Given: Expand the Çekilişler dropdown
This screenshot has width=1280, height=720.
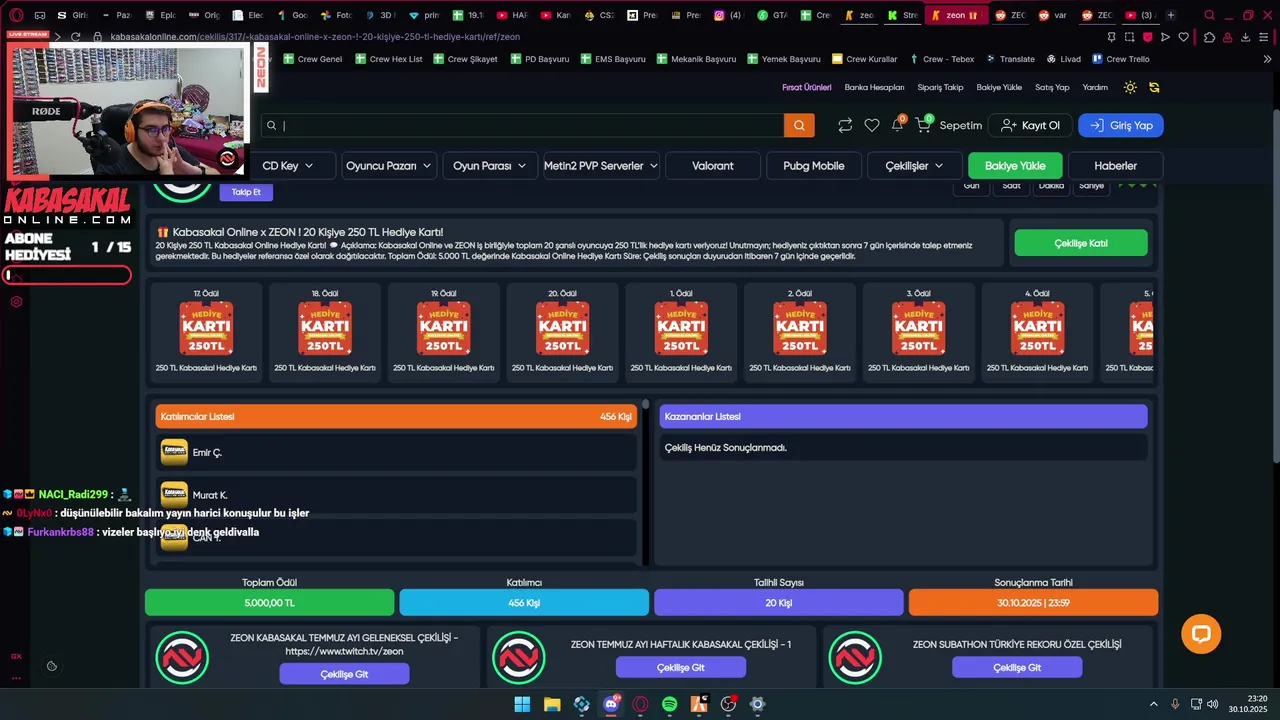Looking at the screenshot, I should [x=914, y=166].
